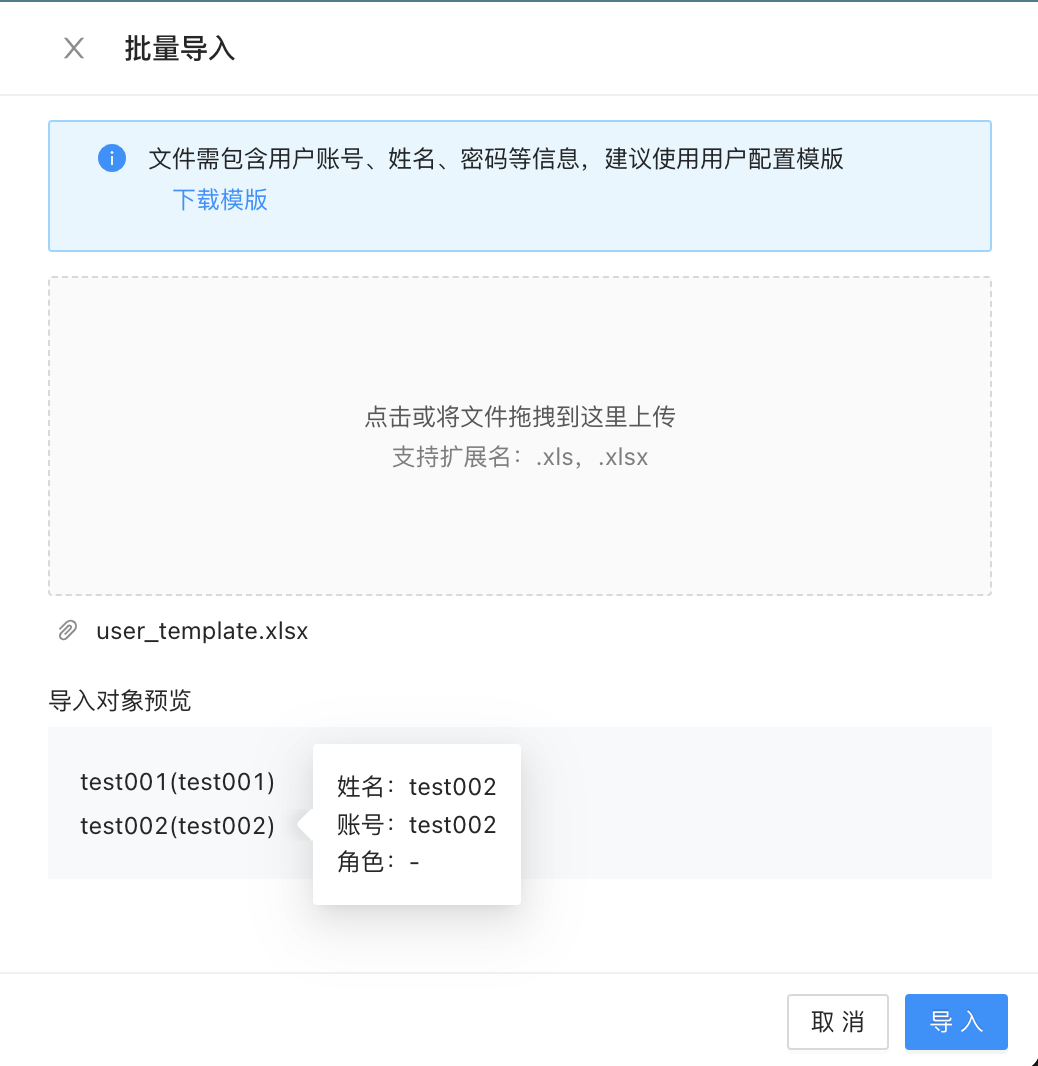Open the 下载模版 template download link
1038x1066 pixels.
(220, 200)
